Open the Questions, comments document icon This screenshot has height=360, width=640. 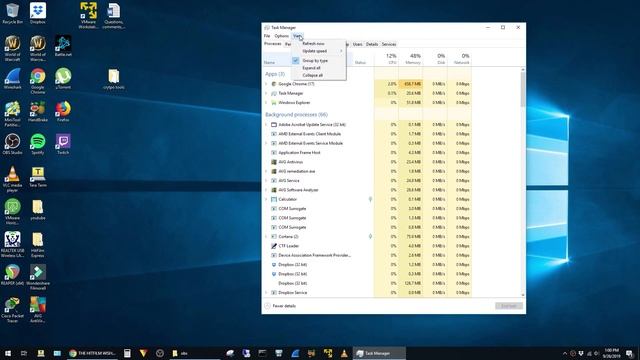113,16
